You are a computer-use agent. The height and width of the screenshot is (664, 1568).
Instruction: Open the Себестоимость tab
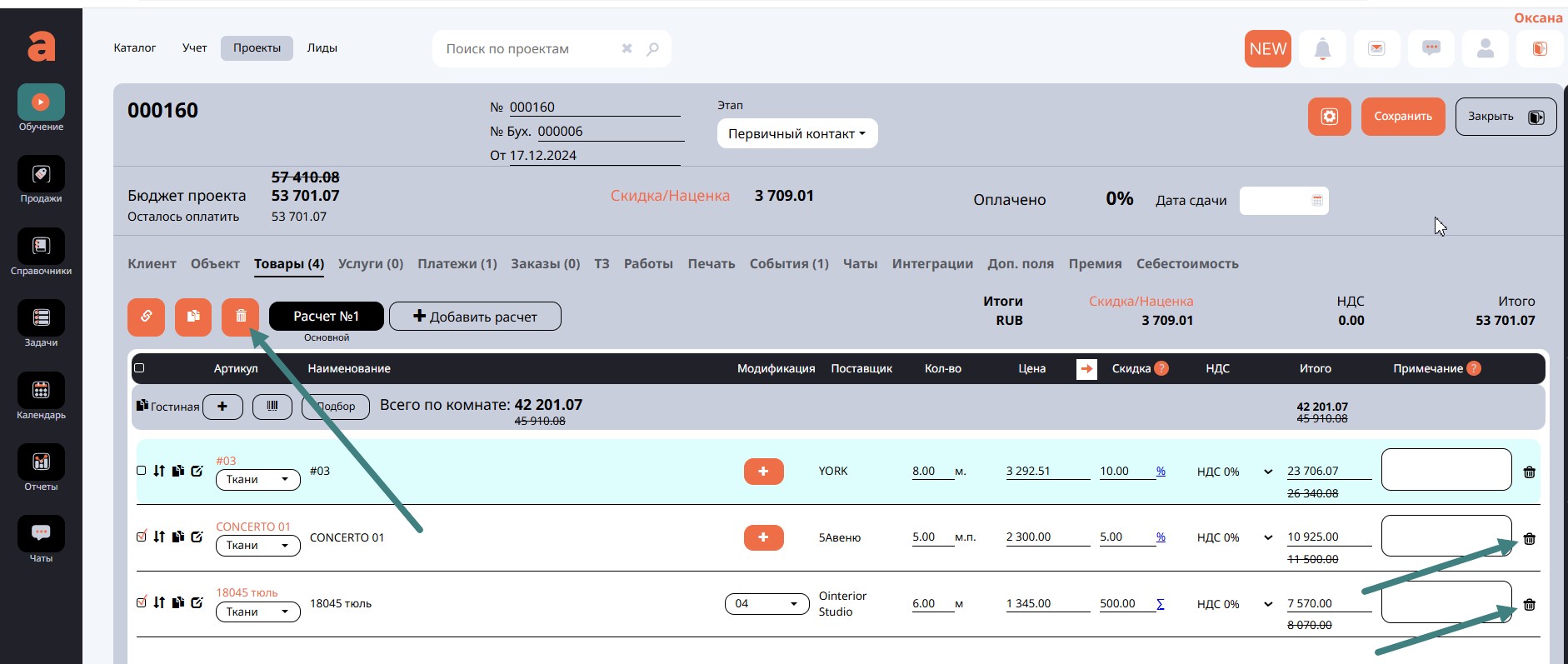pyautogui.click(x=1186, y=264)
